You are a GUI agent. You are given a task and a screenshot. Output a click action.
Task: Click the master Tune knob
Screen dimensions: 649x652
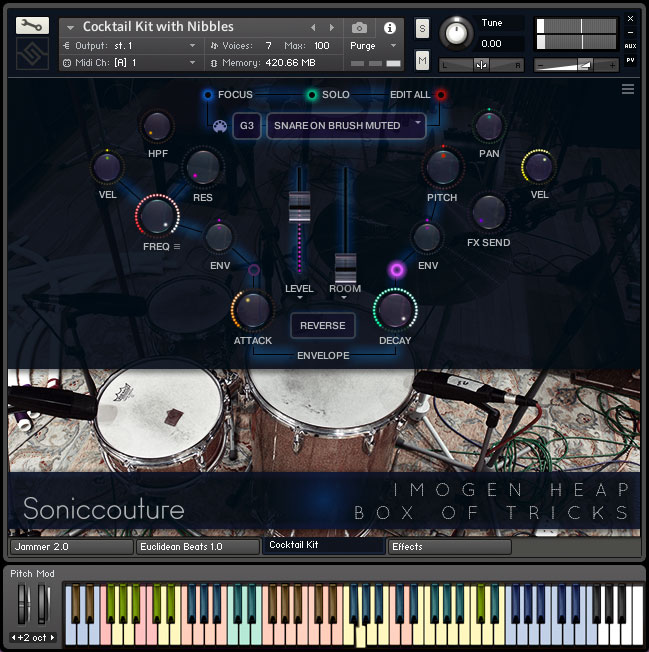point(456,34)
